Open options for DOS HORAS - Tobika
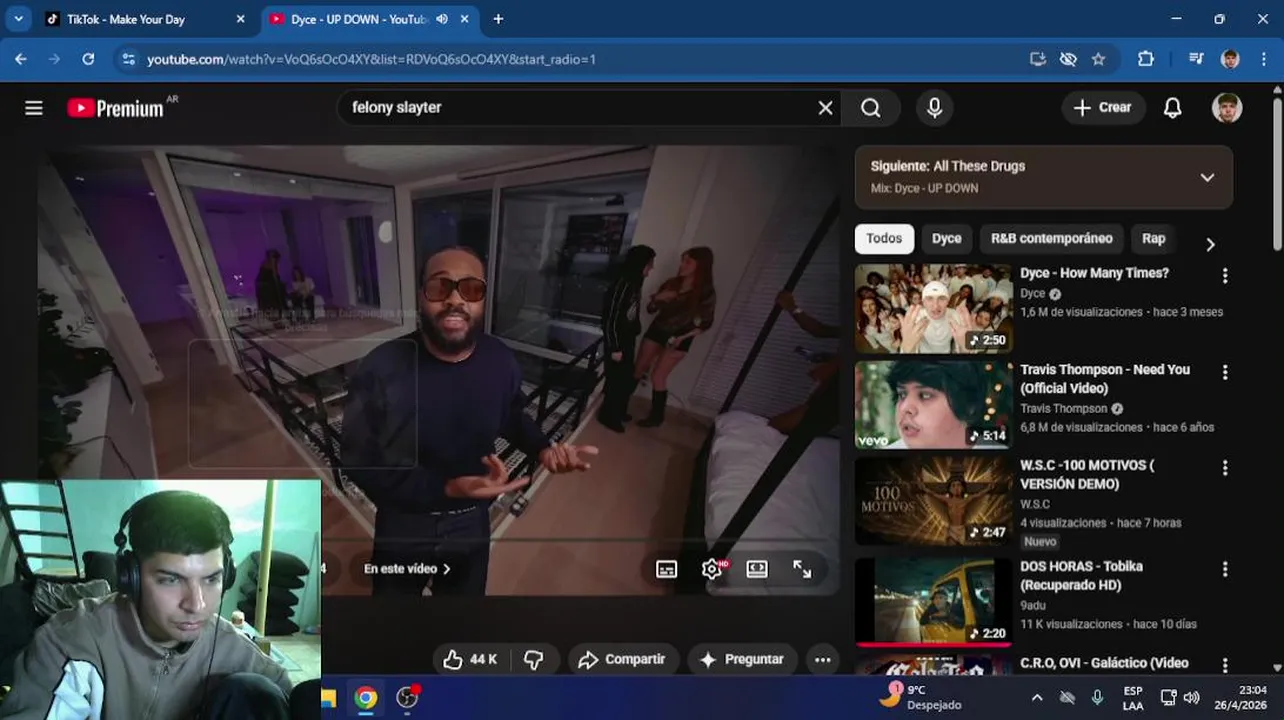Image resolution: width=1284 pixels, height=720 pixels. pos(1225,569)
